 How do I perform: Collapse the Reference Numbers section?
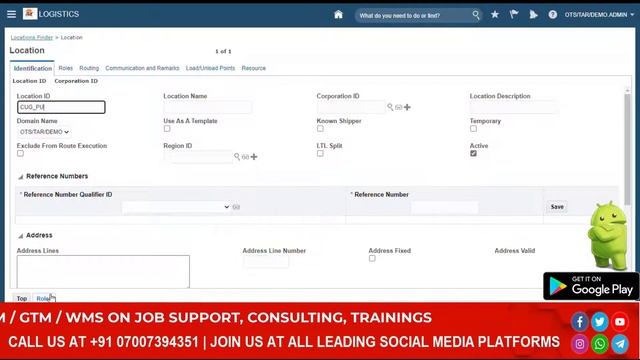tap(20, 177)
